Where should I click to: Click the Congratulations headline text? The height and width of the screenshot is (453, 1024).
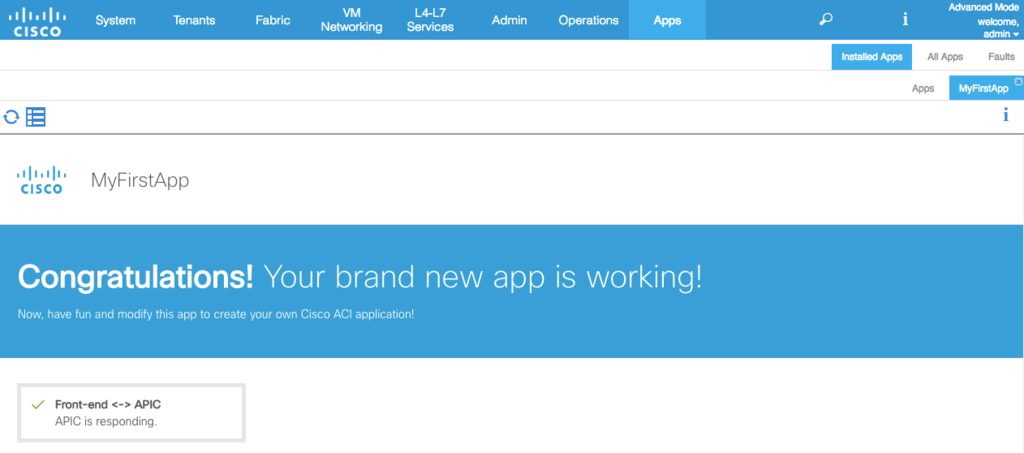coord(360,277)
